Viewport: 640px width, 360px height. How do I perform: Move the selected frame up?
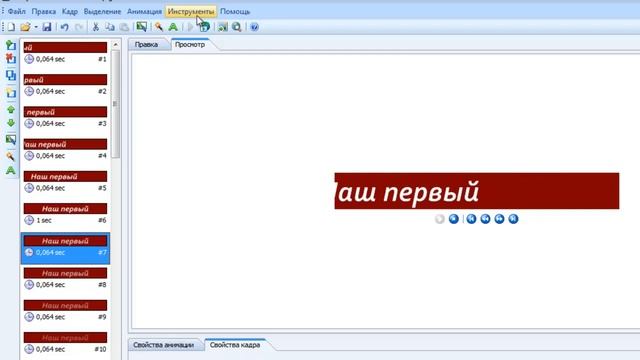[x=11, y=109]
